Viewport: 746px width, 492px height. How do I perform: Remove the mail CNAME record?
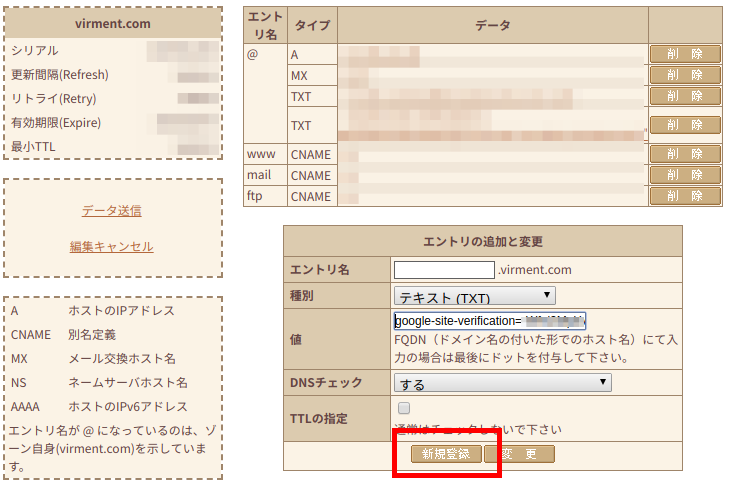(x=685, y=175)
